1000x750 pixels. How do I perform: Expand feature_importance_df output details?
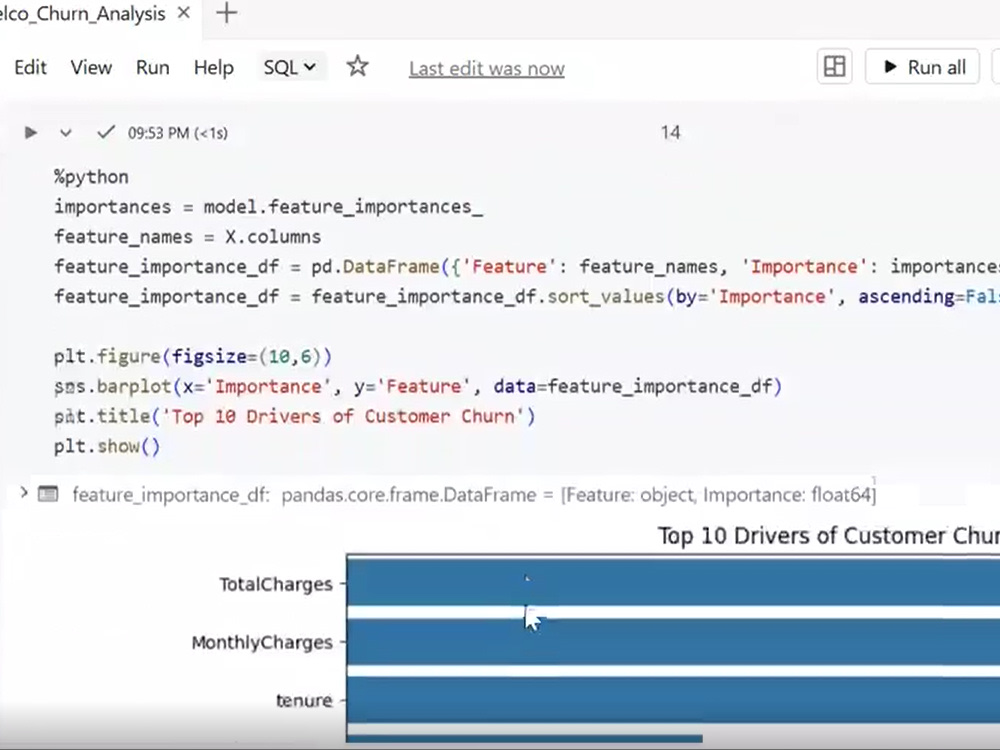24,493
